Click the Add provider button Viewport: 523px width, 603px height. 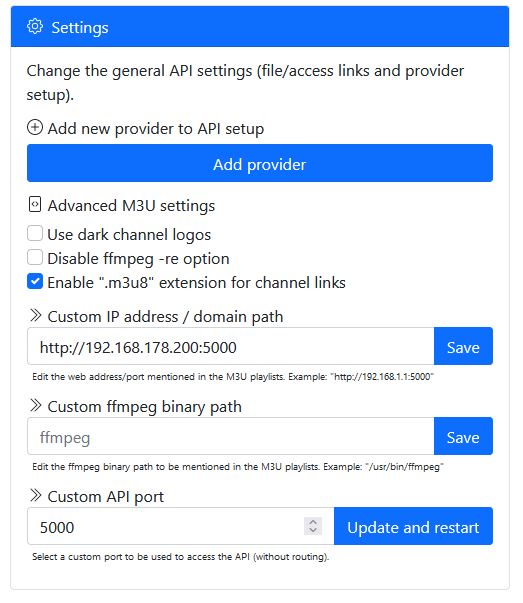pos(260,163)
